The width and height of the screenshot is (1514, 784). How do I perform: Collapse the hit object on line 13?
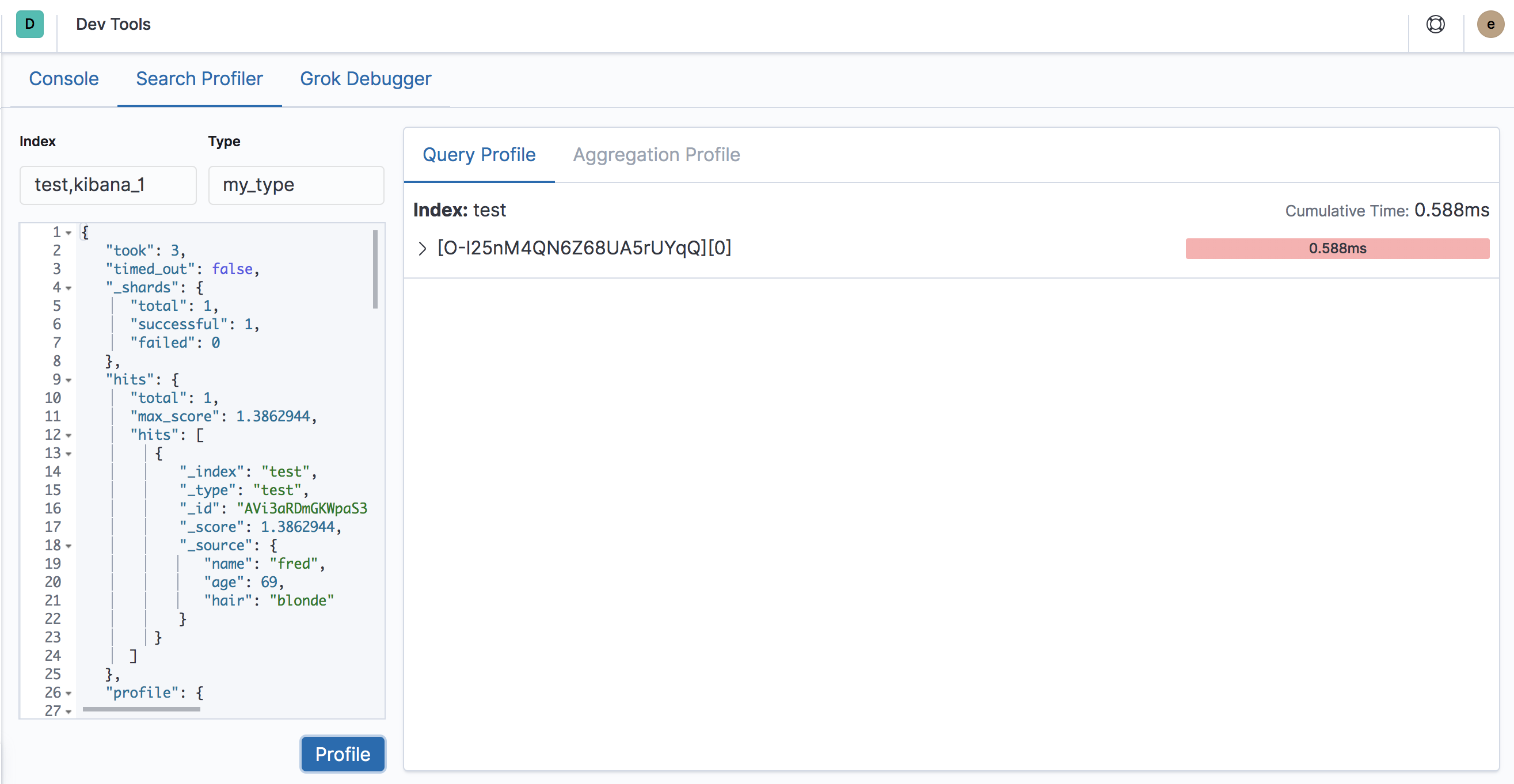[69, 454]
